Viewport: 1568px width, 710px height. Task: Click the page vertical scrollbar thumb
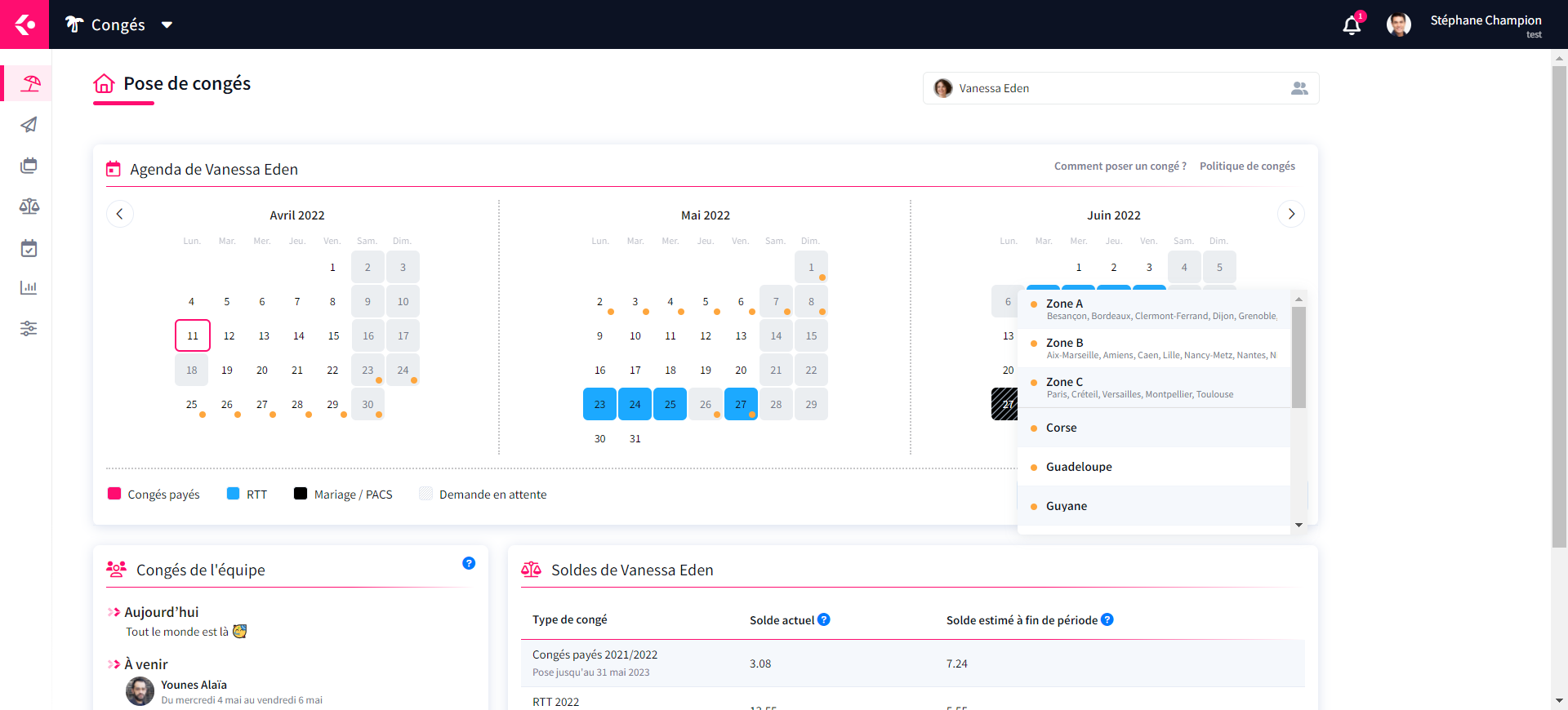1559,306
